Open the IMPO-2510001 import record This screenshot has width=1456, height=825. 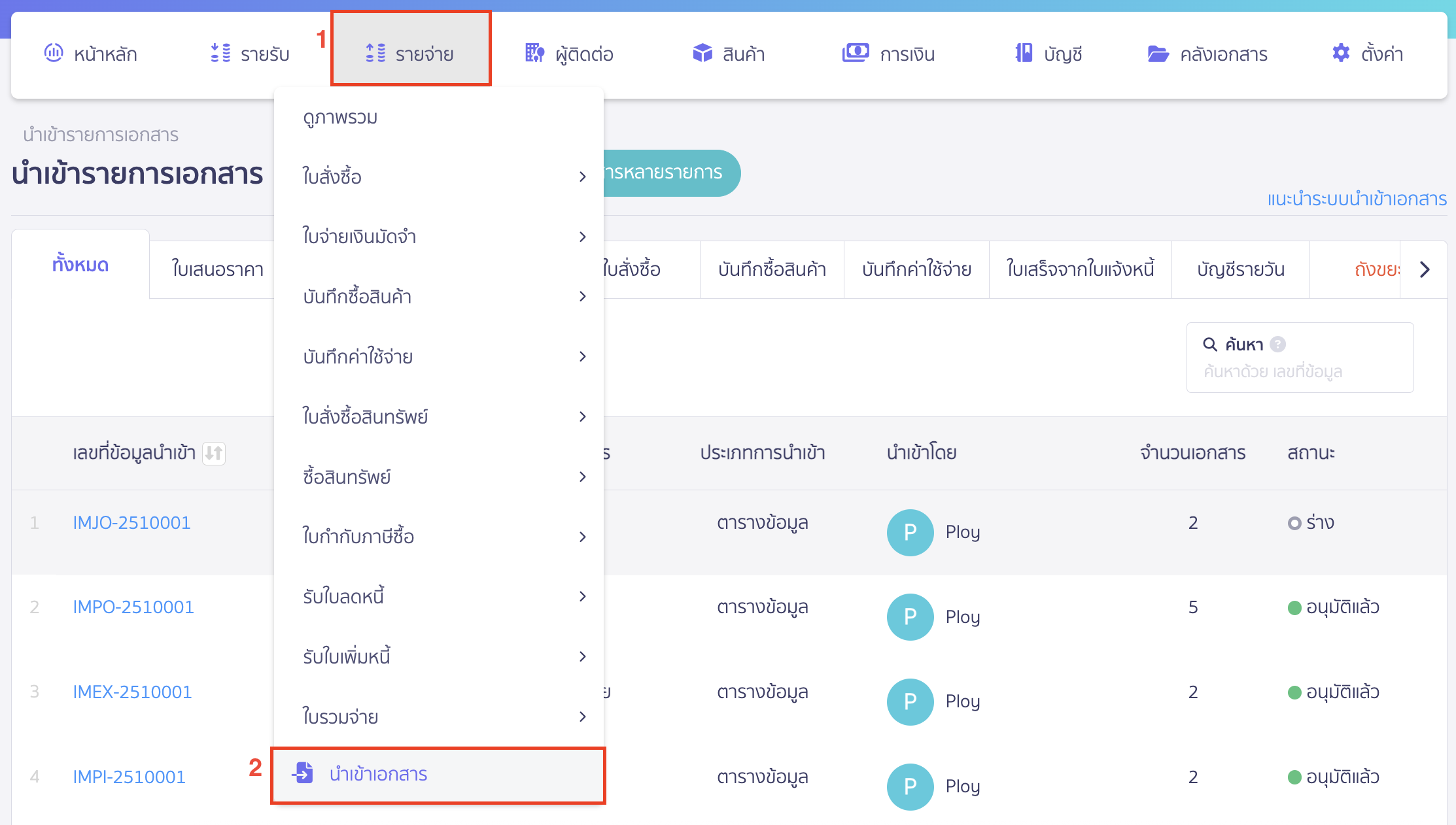pyautogui.click(x=133, y=607)
